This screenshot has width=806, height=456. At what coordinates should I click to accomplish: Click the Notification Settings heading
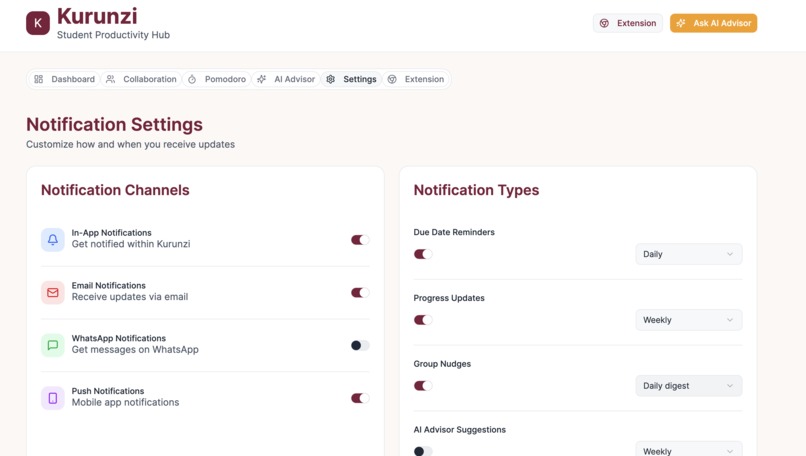pyautogui.click(x=114, y=124)
